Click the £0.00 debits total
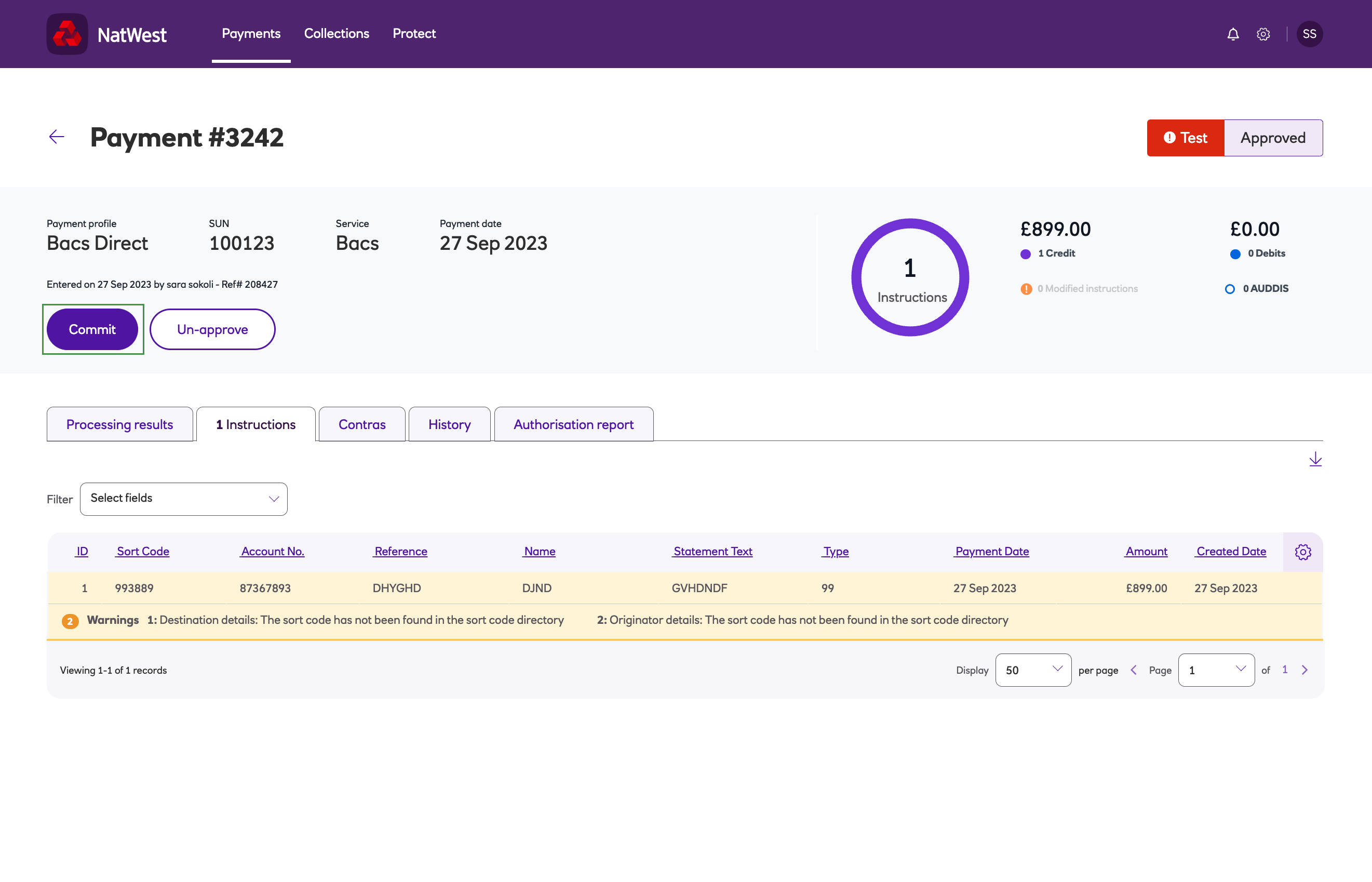The width and height of the screenshot is (1372, 882). pyautogui.click(x=1255, y=229)
